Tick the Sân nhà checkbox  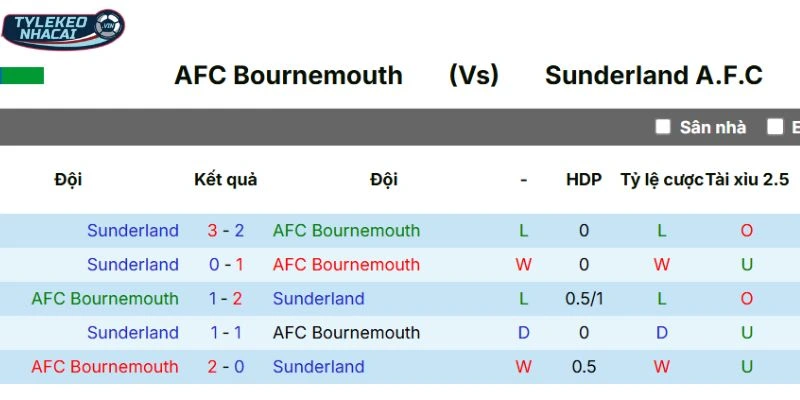pos(663,126)
